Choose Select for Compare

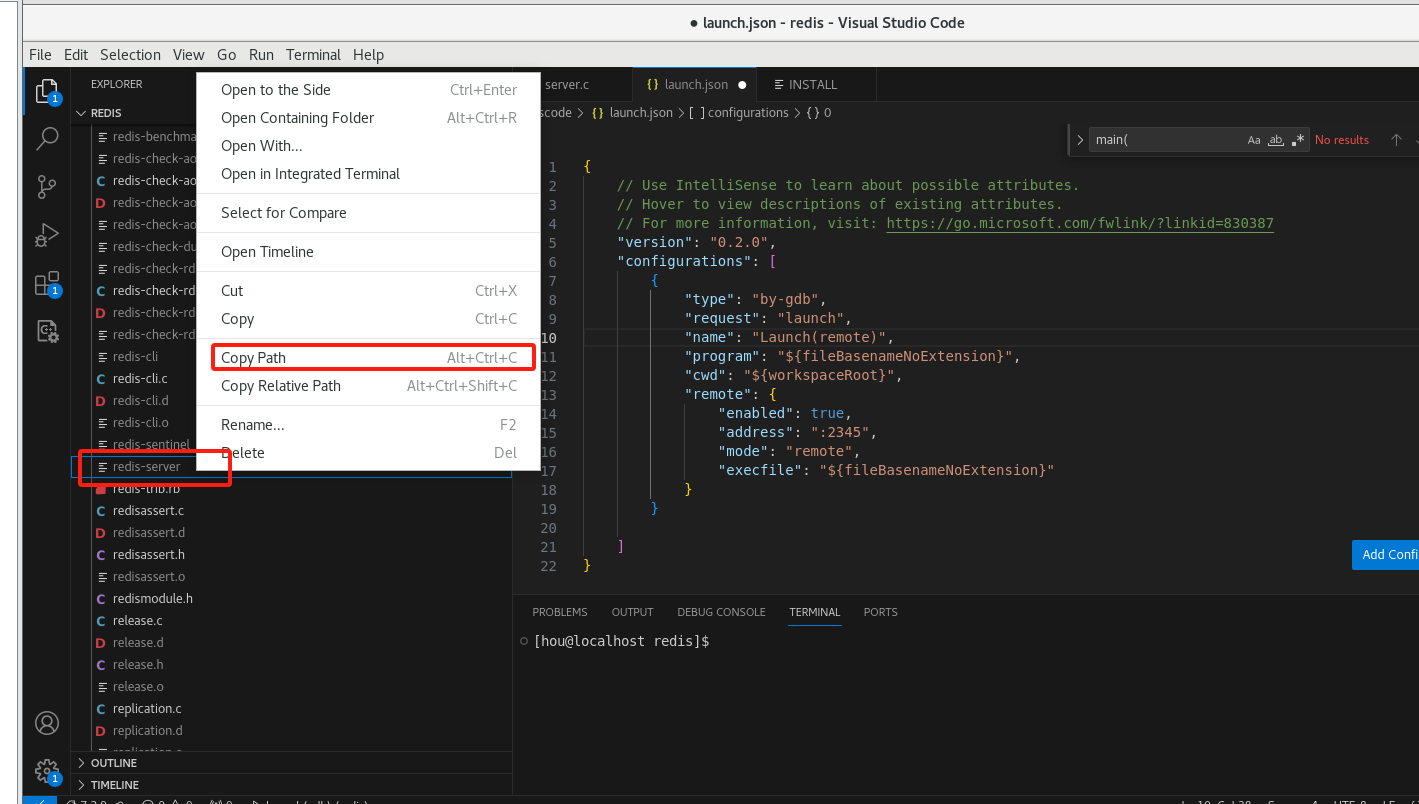click(x=369, y=213)
